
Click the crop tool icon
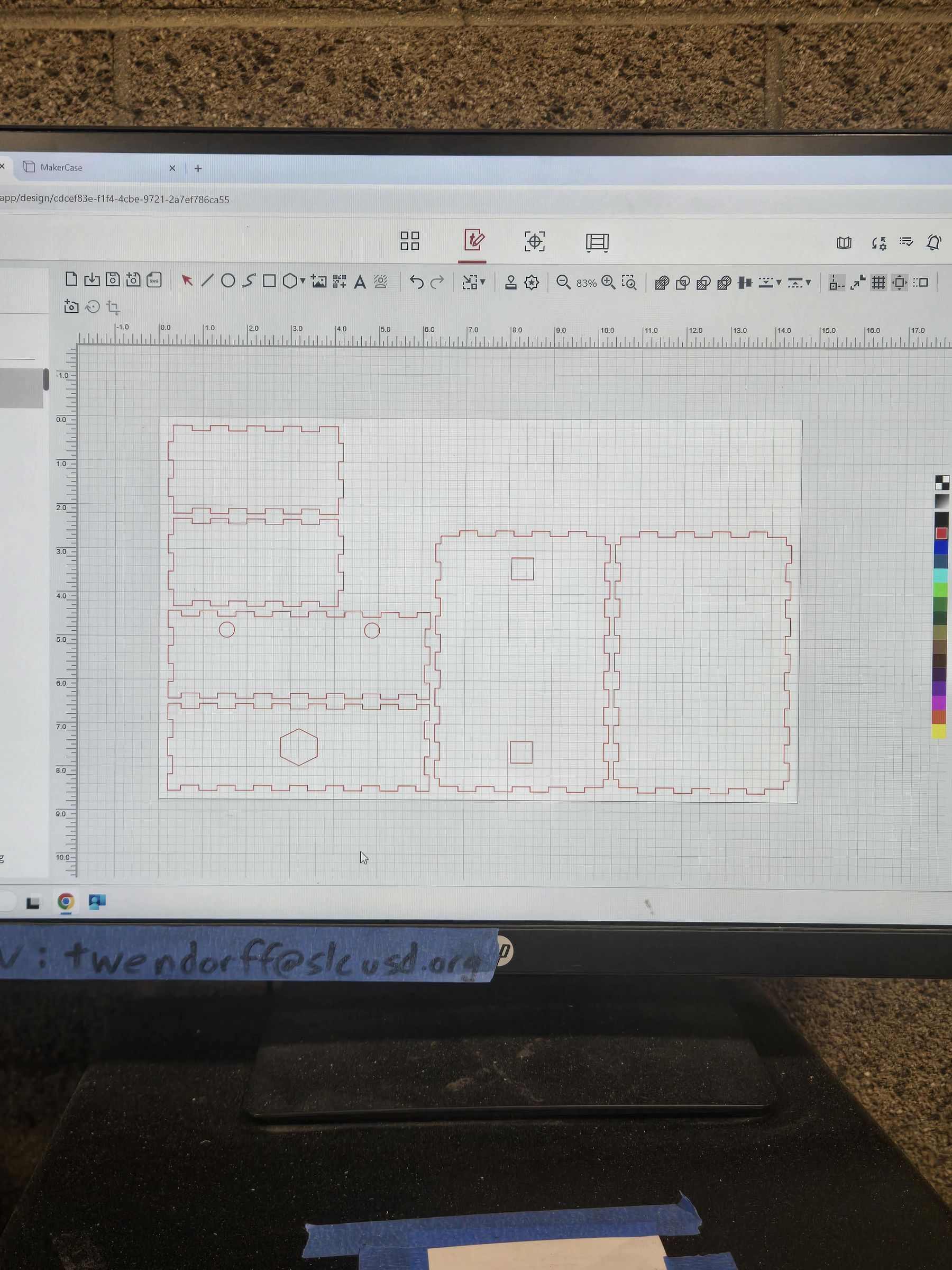[x=113, y=307]
